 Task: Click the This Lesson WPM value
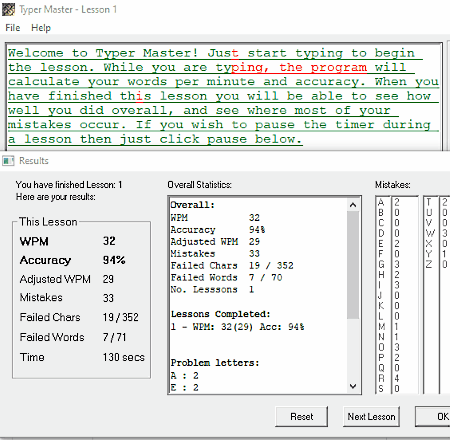tap(109, 241)
